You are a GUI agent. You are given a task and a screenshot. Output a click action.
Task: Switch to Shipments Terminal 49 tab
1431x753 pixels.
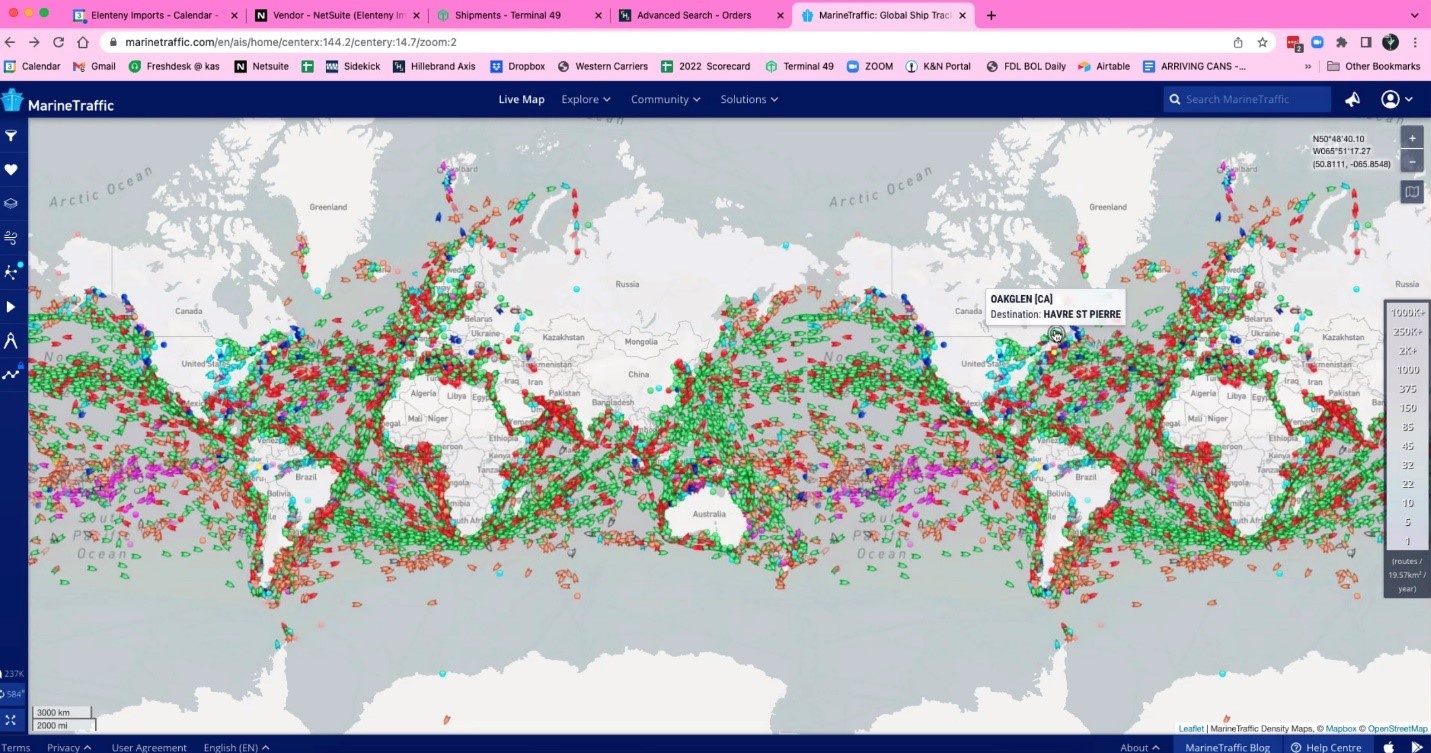tap(518, 15)
